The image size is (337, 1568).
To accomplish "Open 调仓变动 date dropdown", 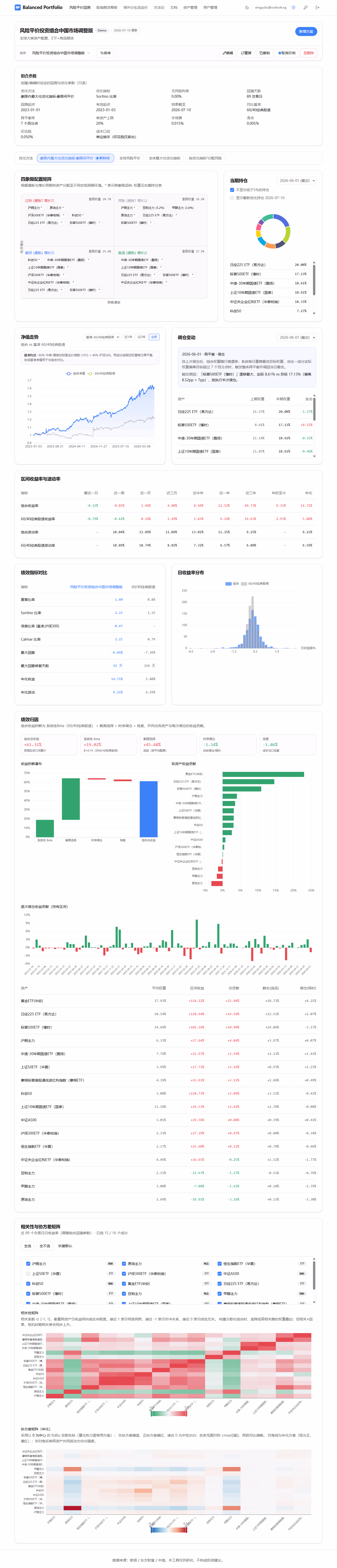I will click(297, 337).
